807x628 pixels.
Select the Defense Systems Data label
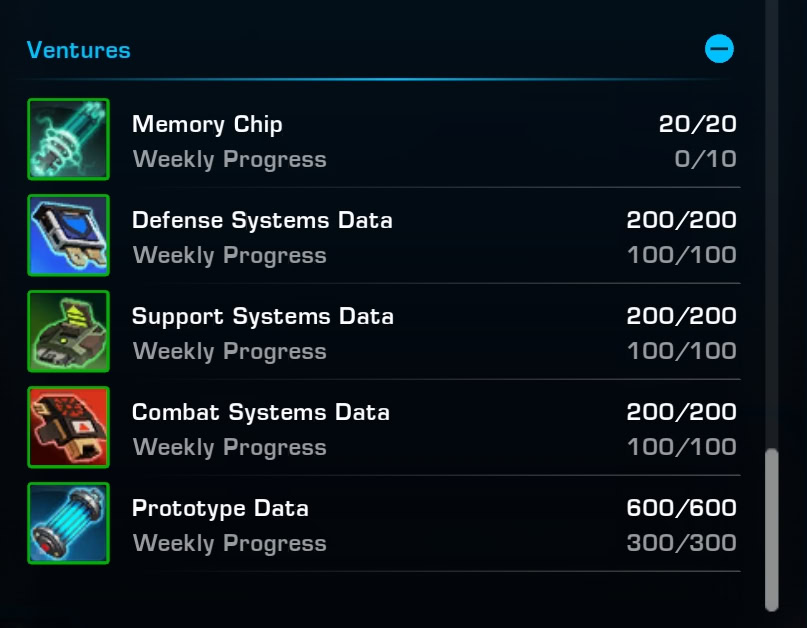(x=262, y=220)
